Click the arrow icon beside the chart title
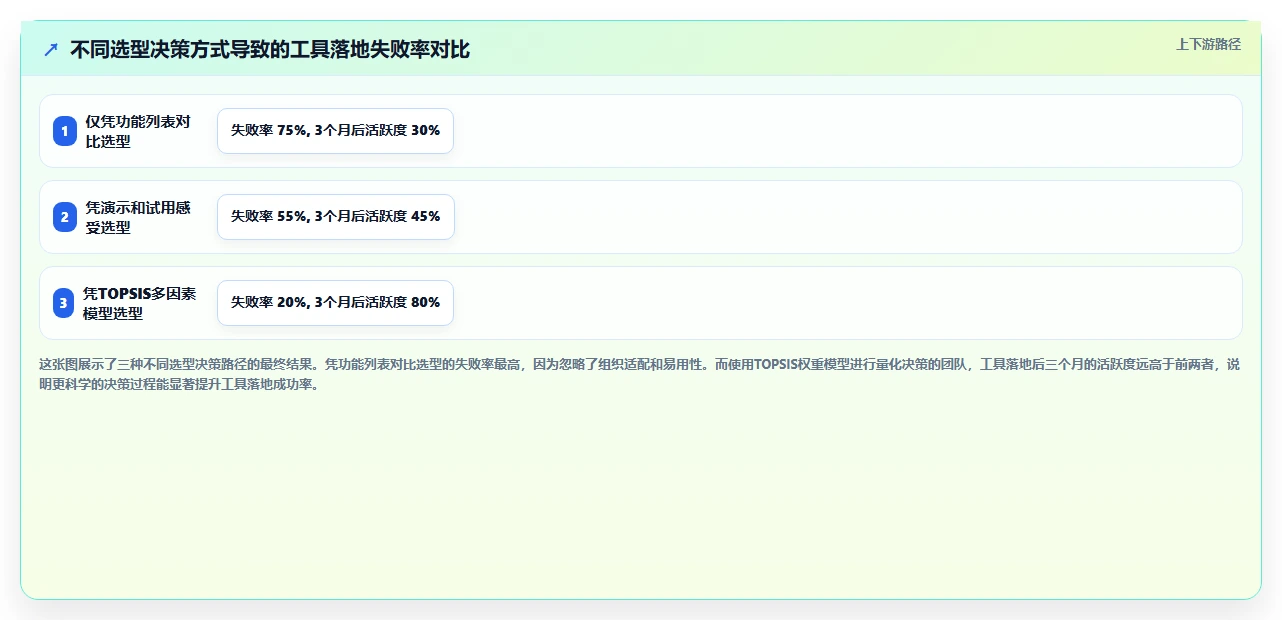The image size is (1282, 620). click(51, 50)
